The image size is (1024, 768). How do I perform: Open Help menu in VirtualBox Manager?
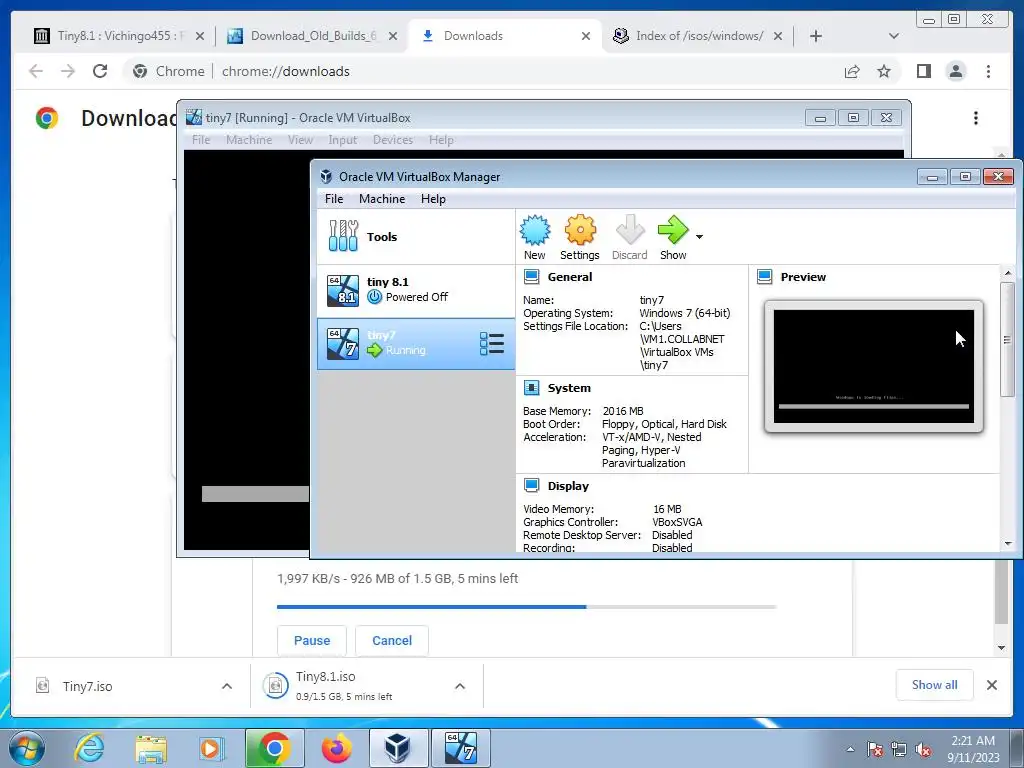pyautogui.click(x=433, y=199)
